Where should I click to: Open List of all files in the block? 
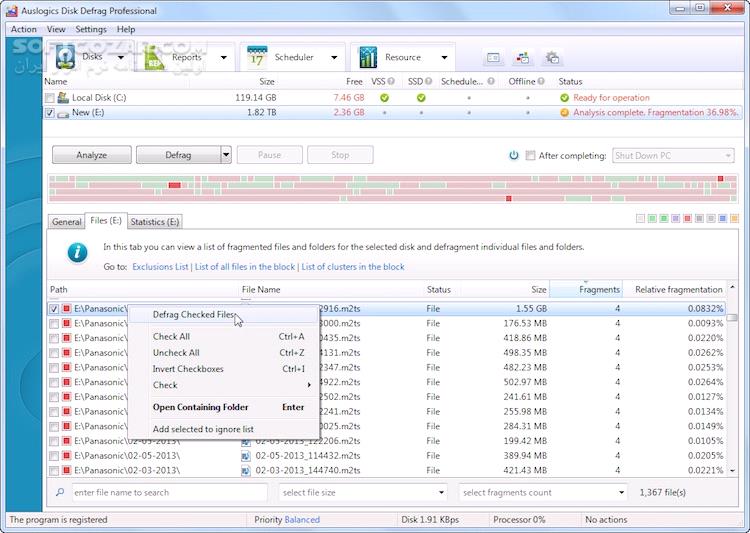(x=245, y=267)
